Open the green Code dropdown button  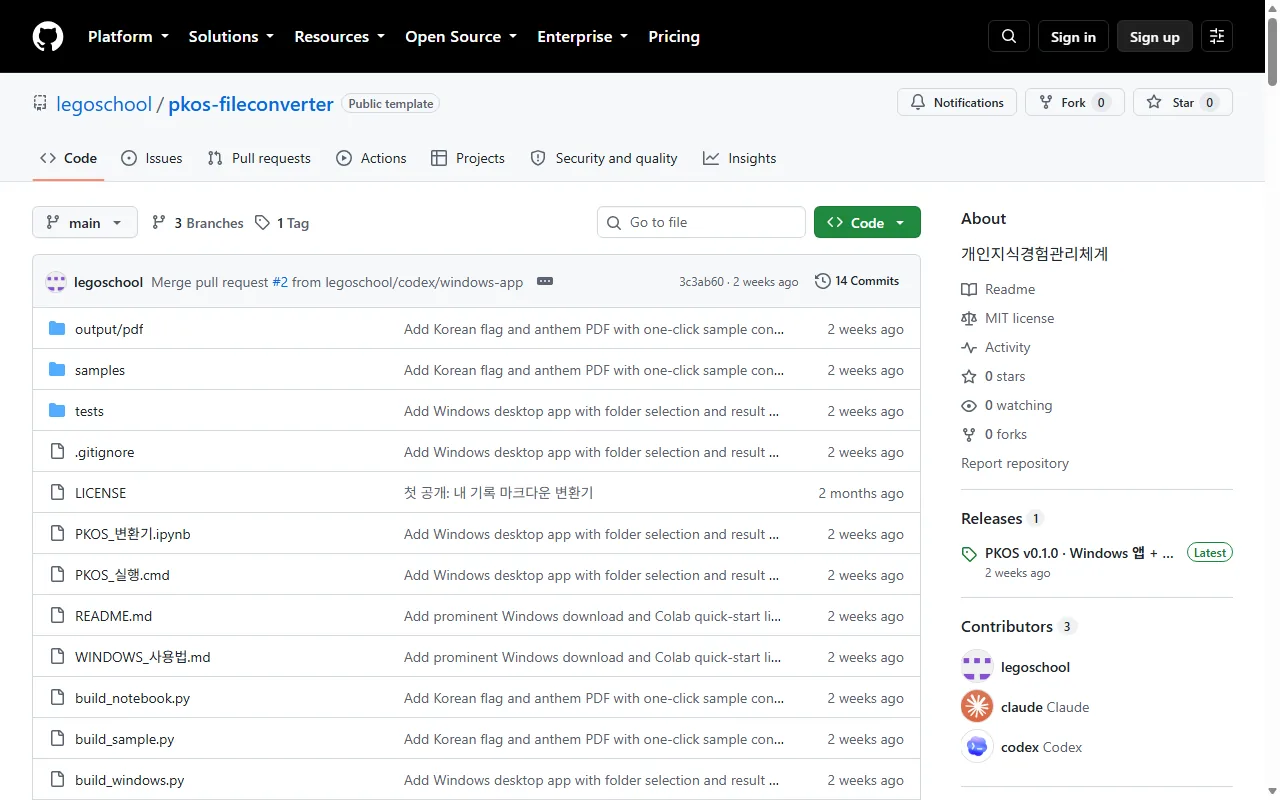[x=867, y=223]
